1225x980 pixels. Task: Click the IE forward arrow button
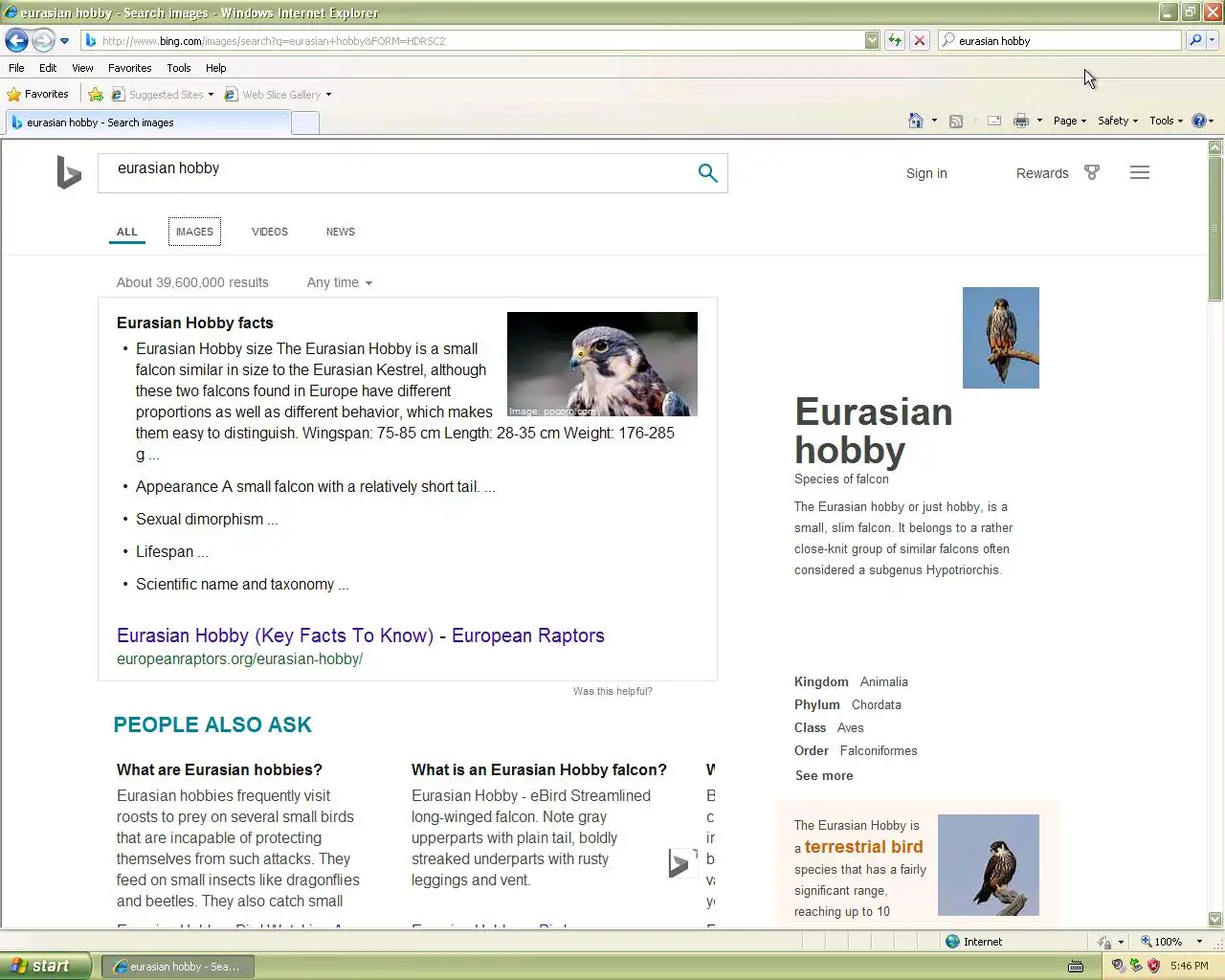pos(43,40)
